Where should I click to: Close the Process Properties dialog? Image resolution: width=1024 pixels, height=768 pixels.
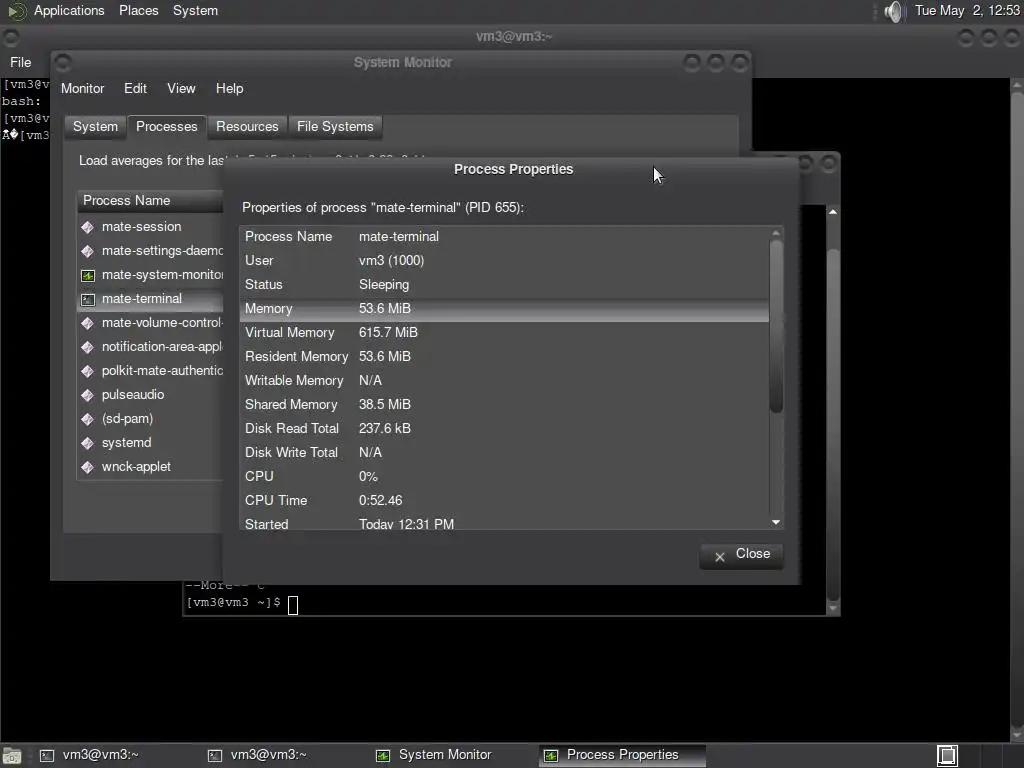tap(741, 556)
